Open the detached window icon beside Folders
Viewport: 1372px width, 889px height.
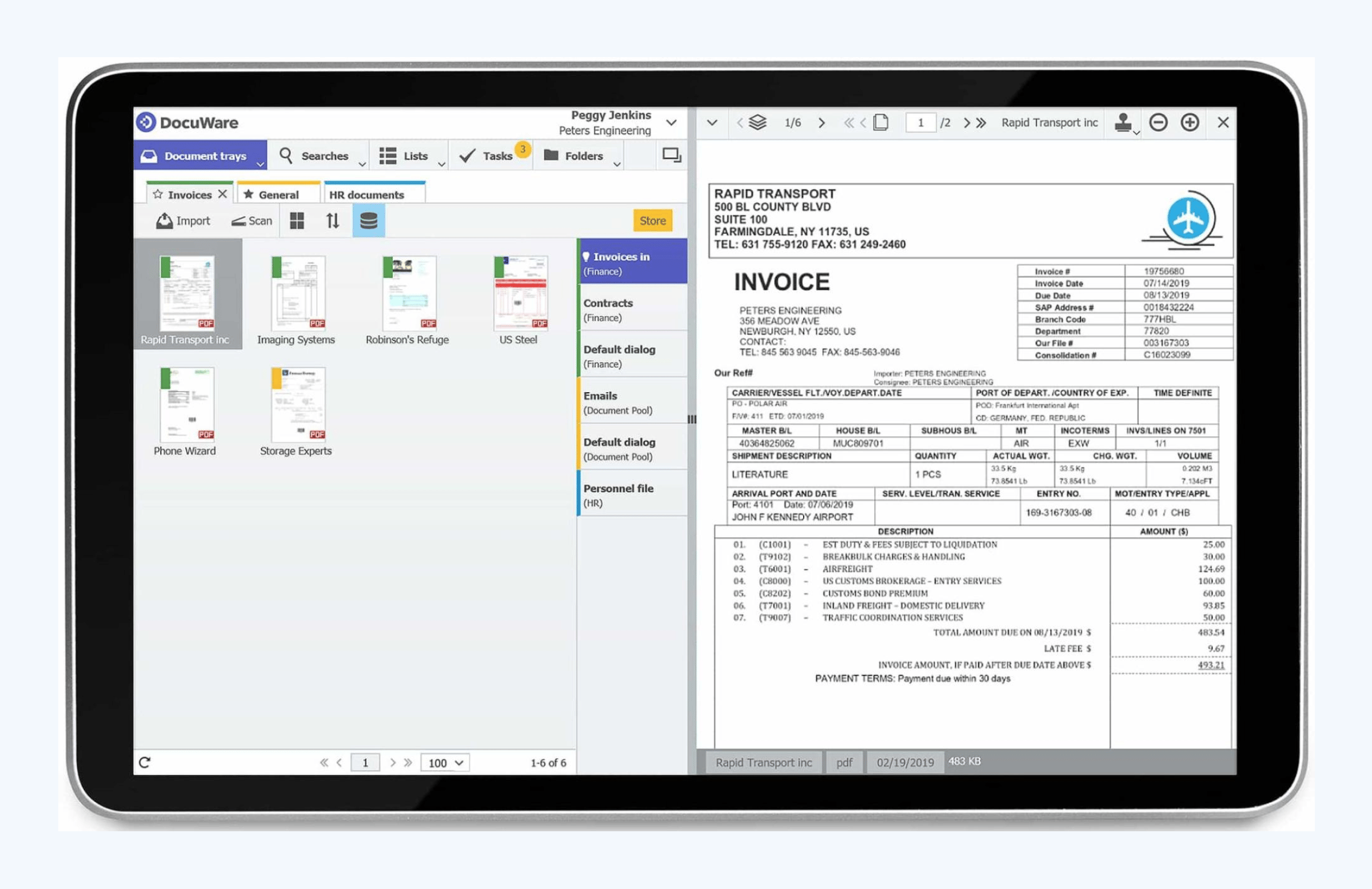[x=672, y=155]
